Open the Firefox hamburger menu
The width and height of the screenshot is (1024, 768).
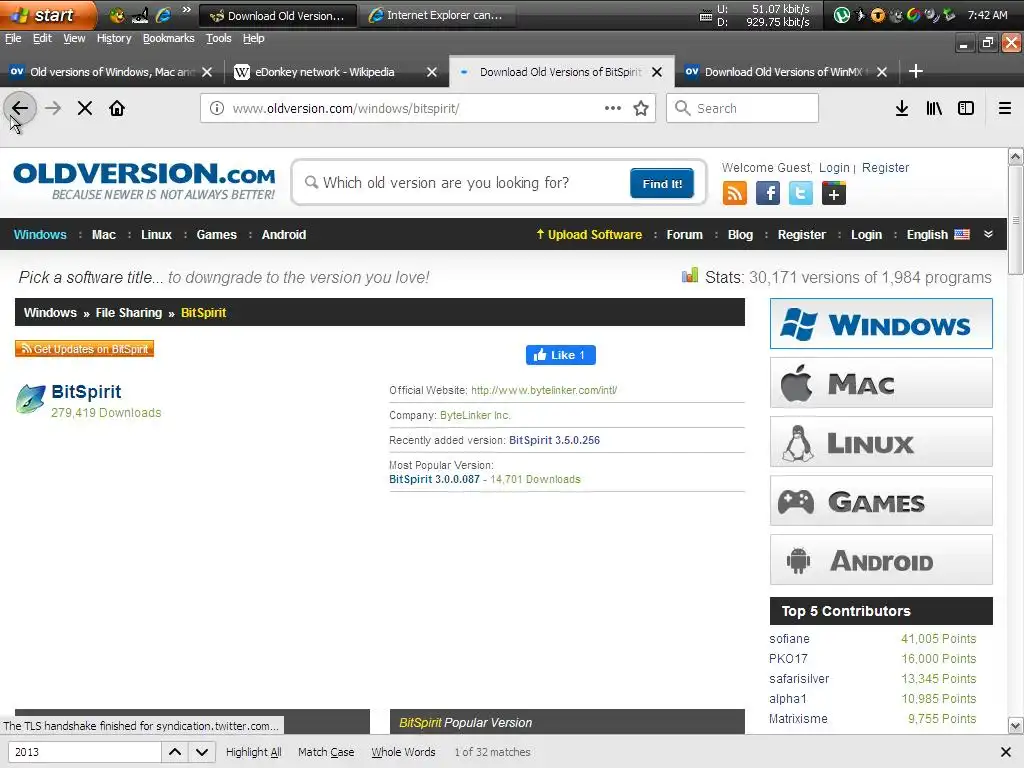pos(1004,108)
